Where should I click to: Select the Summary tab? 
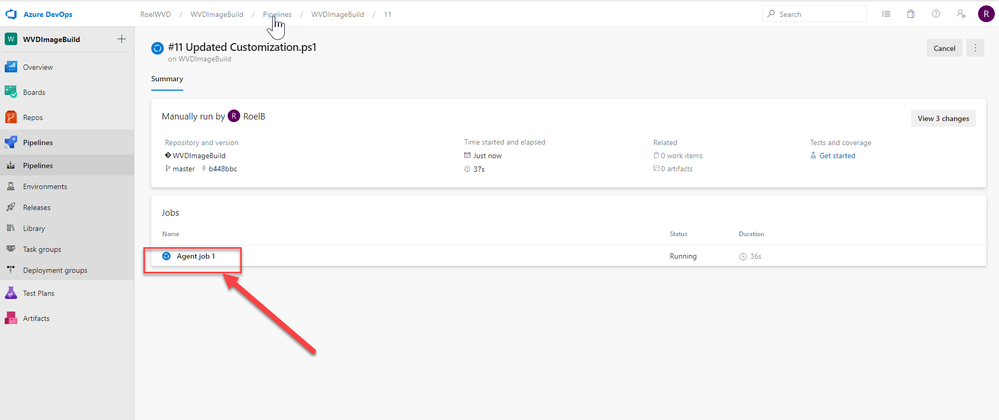[167, 79]
